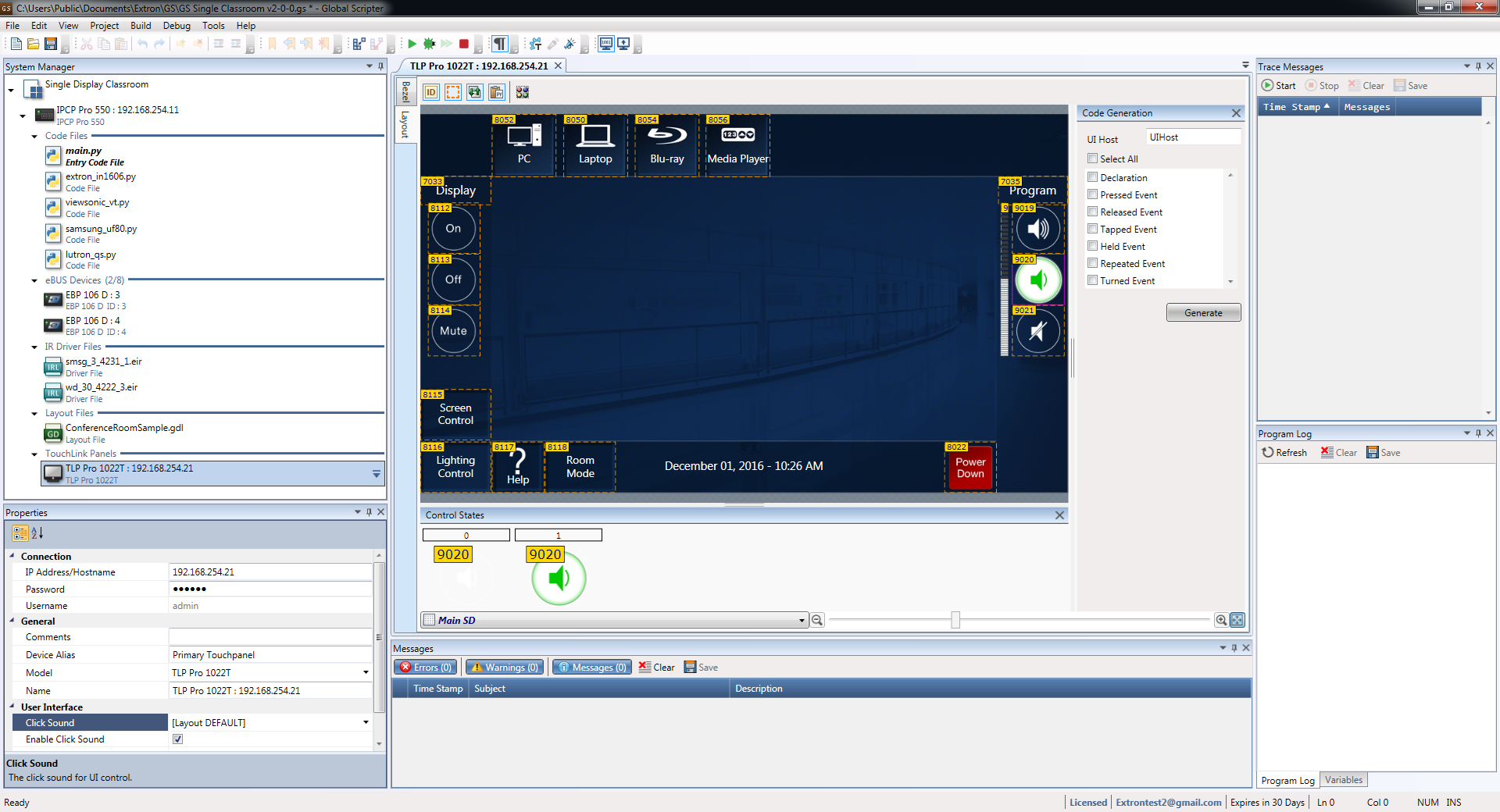The image size is (1500, 812).
Task: Enable the Pressed Event checkbox
Action: [1093, 194]
